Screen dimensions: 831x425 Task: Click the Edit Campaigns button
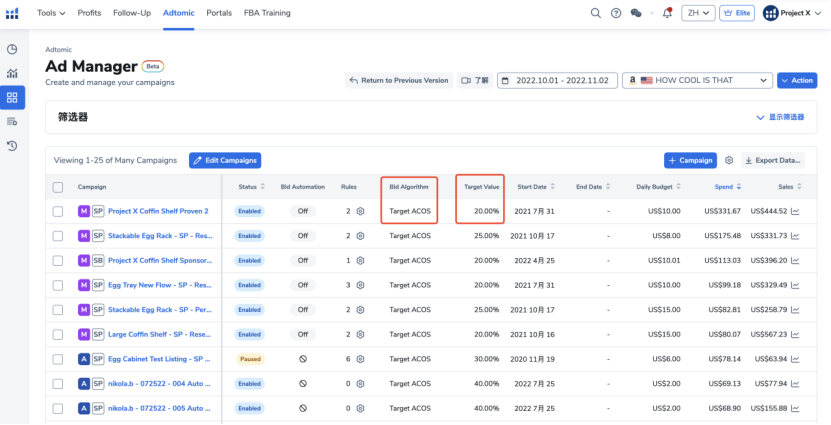point(225,160)
